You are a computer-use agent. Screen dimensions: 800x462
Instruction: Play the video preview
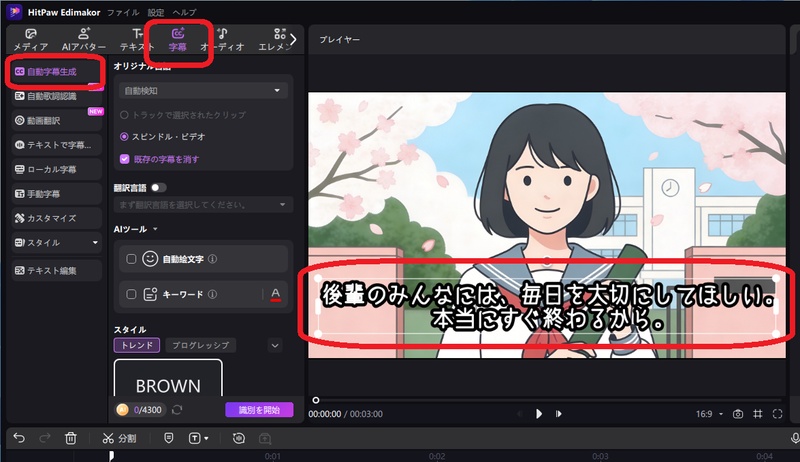click(539, 414)
